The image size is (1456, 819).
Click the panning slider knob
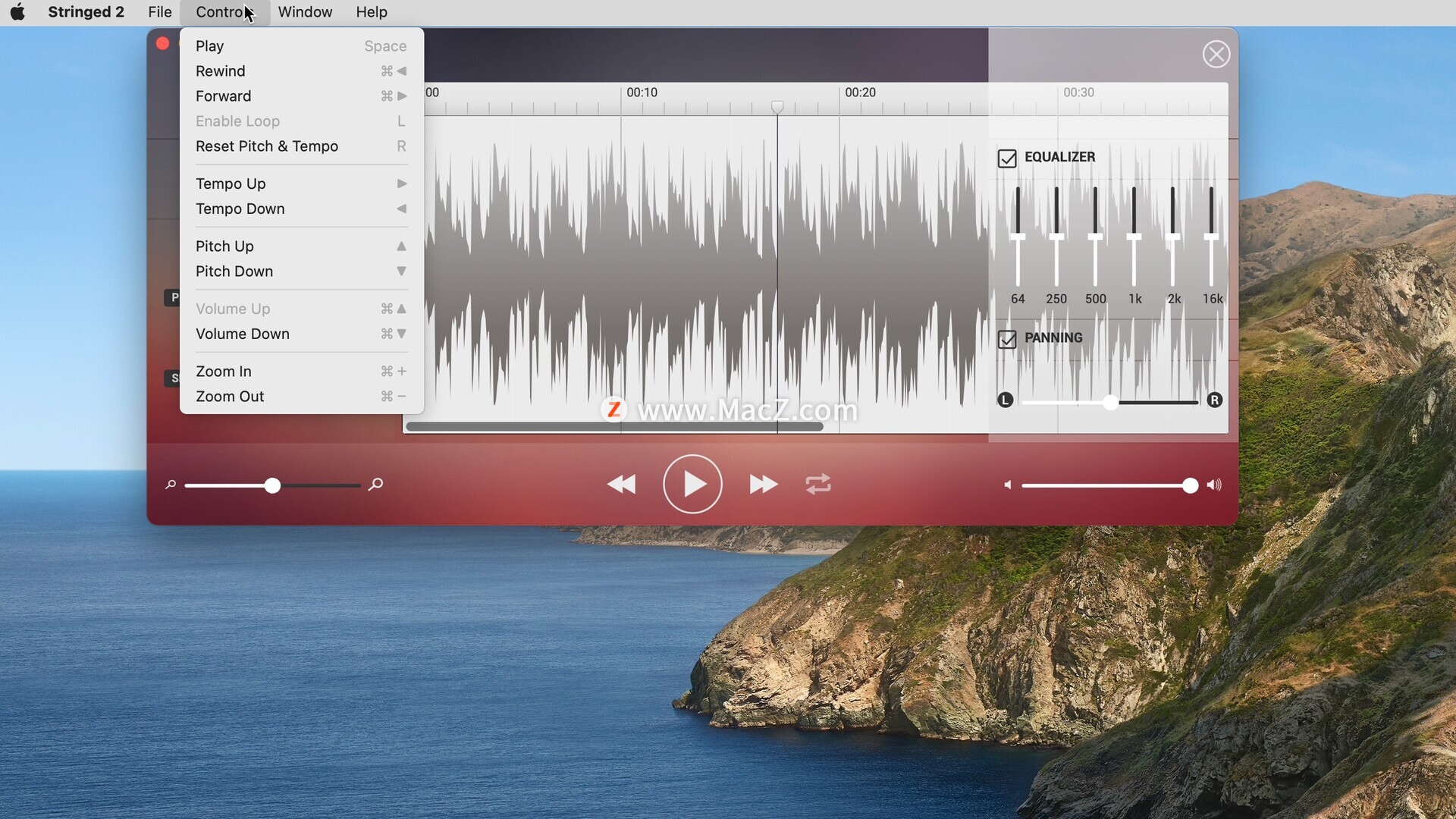tap(1110, 402)
